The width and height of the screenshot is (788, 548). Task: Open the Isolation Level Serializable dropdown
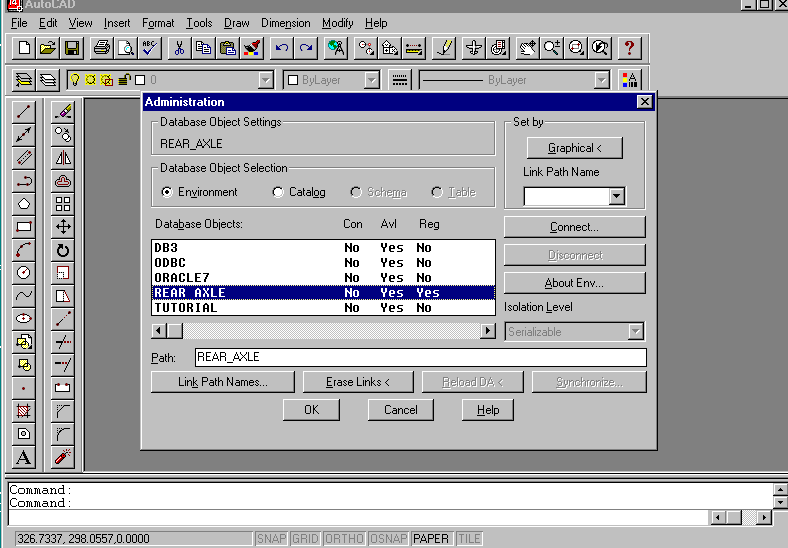click(635, 331)
